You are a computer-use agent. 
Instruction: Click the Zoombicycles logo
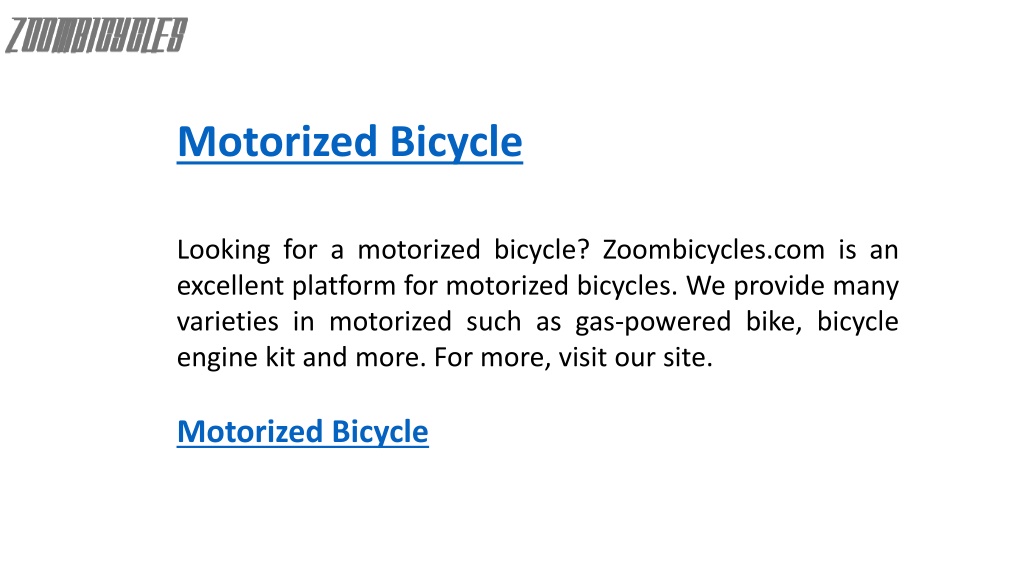[96, 35]
